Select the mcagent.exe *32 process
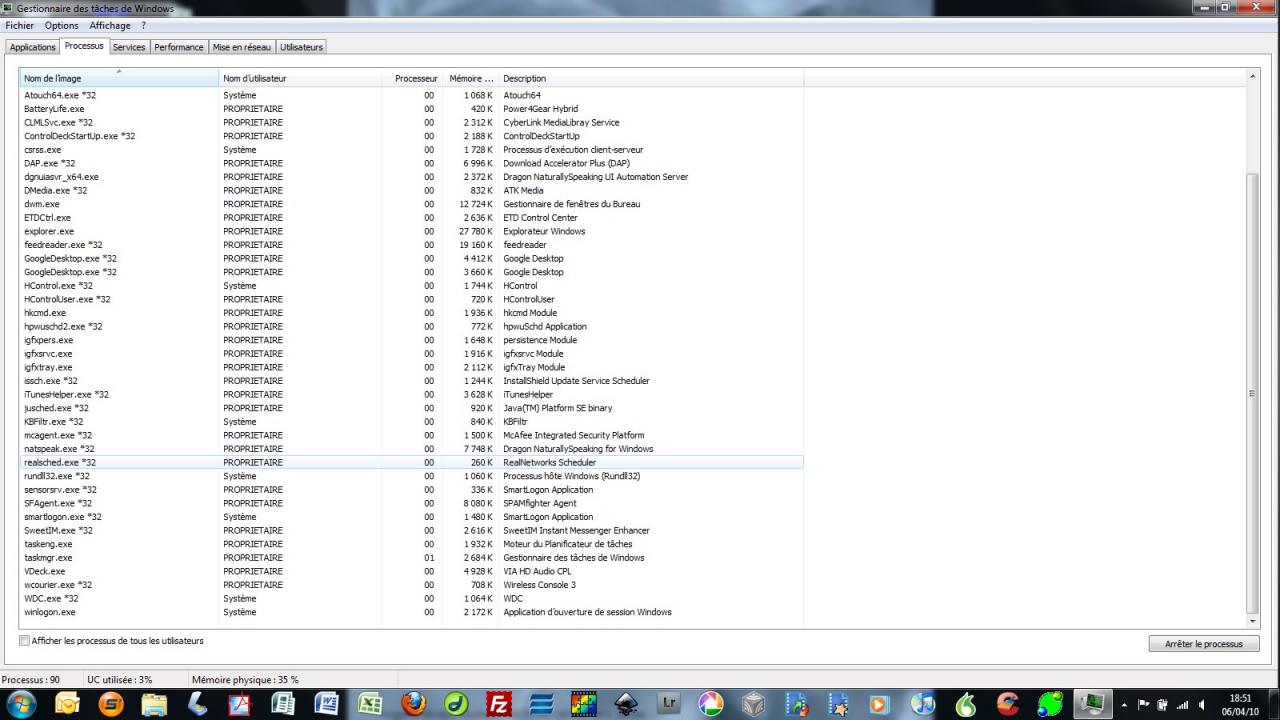 pos(412,435)
